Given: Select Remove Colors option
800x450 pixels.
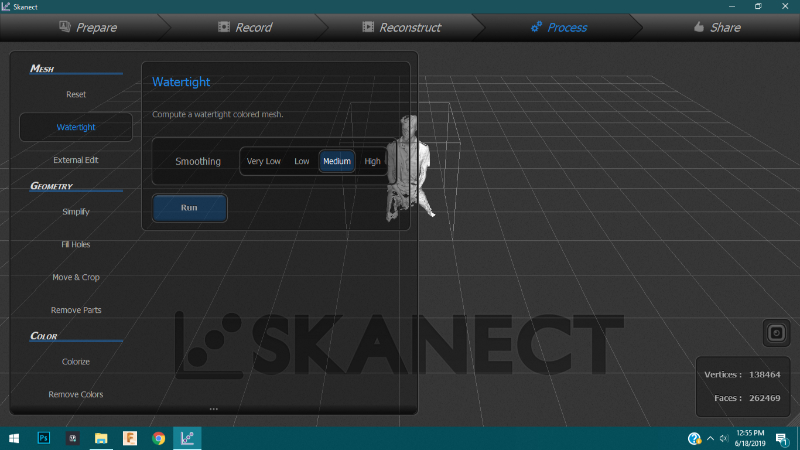Looking at the screenshot, I should (x=76, y=394).
